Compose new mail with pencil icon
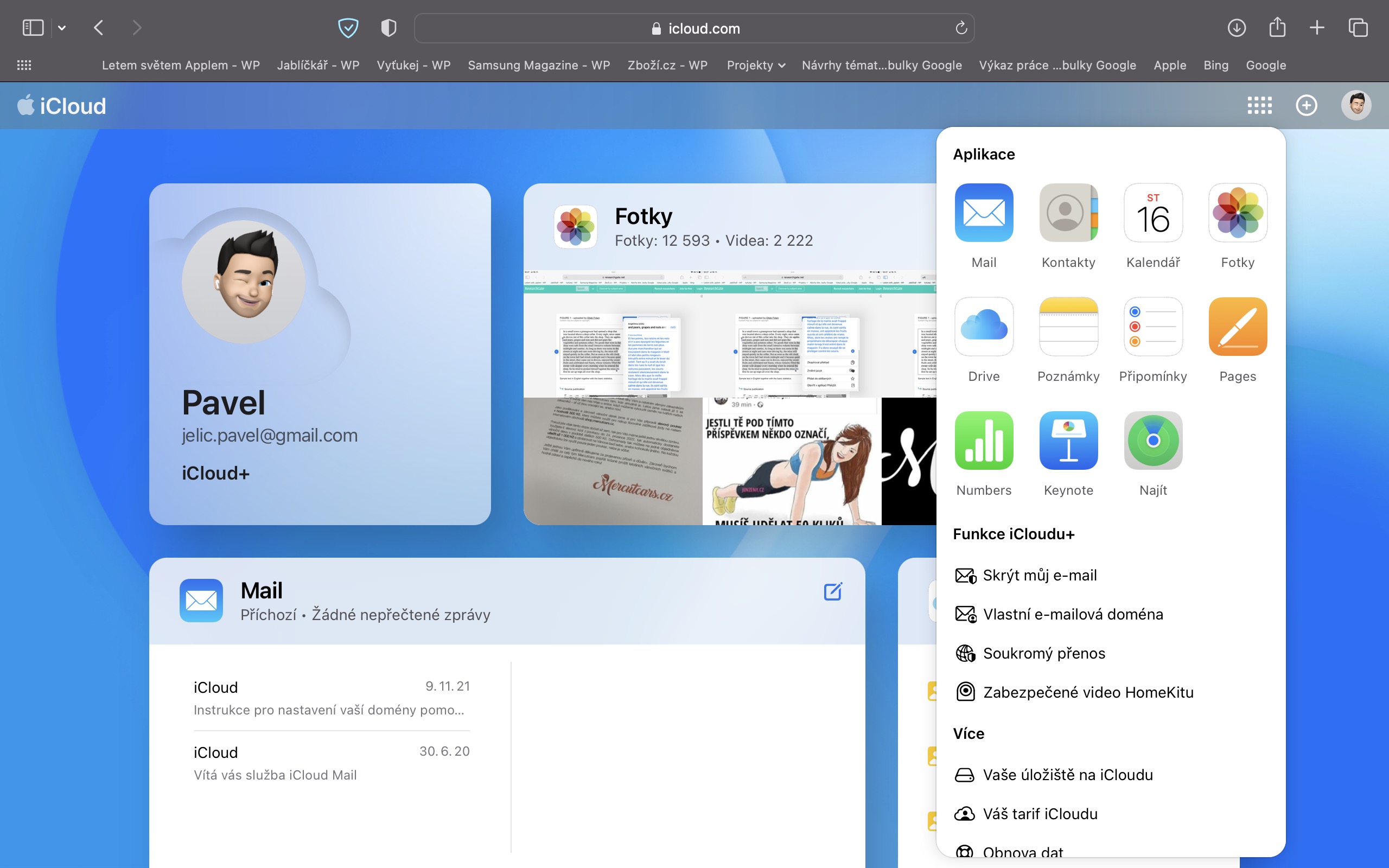1389x868 pixels. click(832, 591)
